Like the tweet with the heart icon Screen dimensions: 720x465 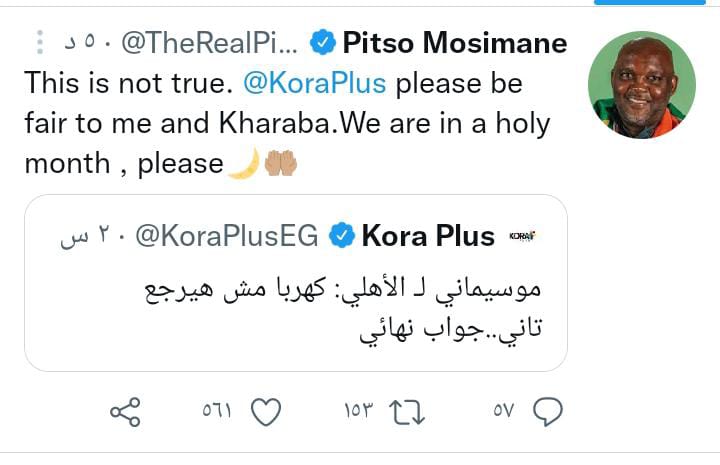pyautogui.click(x=265, y=411)
